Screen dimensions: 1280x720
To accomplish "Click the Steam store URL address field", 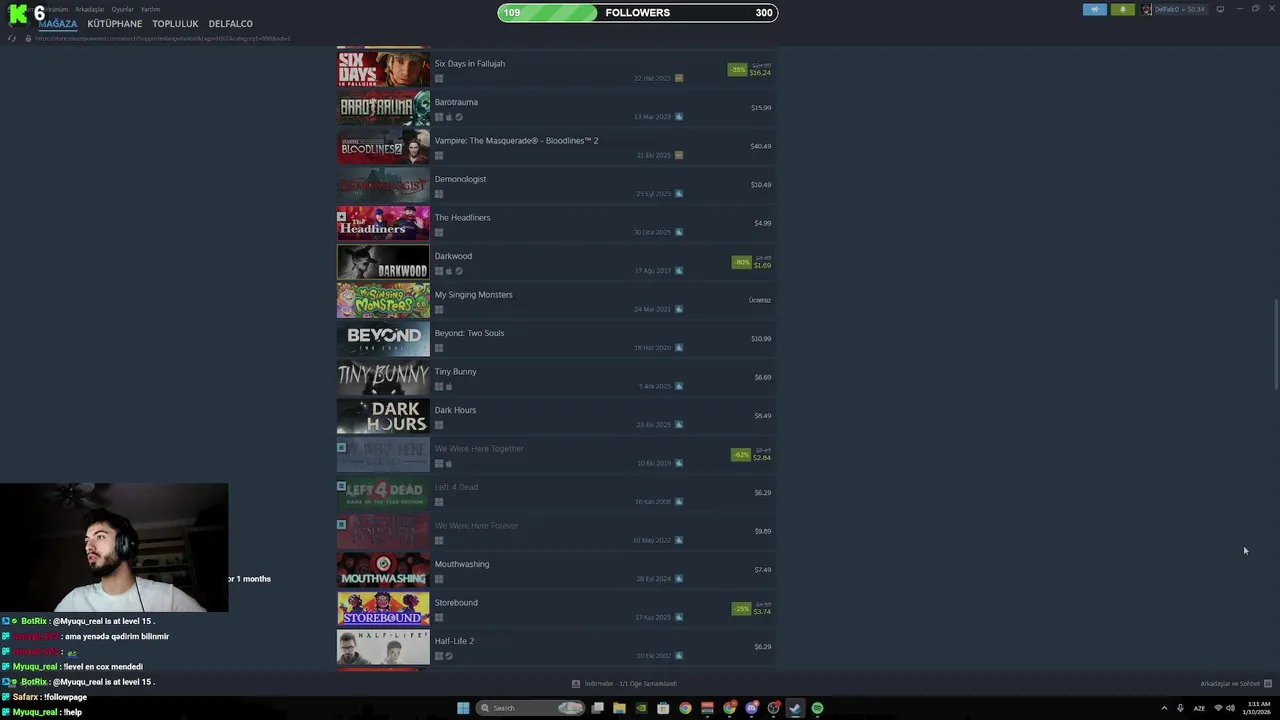I will coord(162,38).
